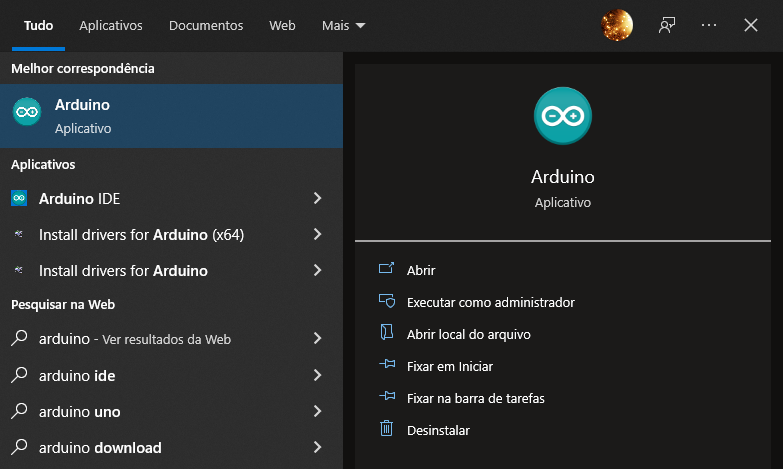
Task: Click the search icon for Ver resultados da Web
Action: pos(19,338)
